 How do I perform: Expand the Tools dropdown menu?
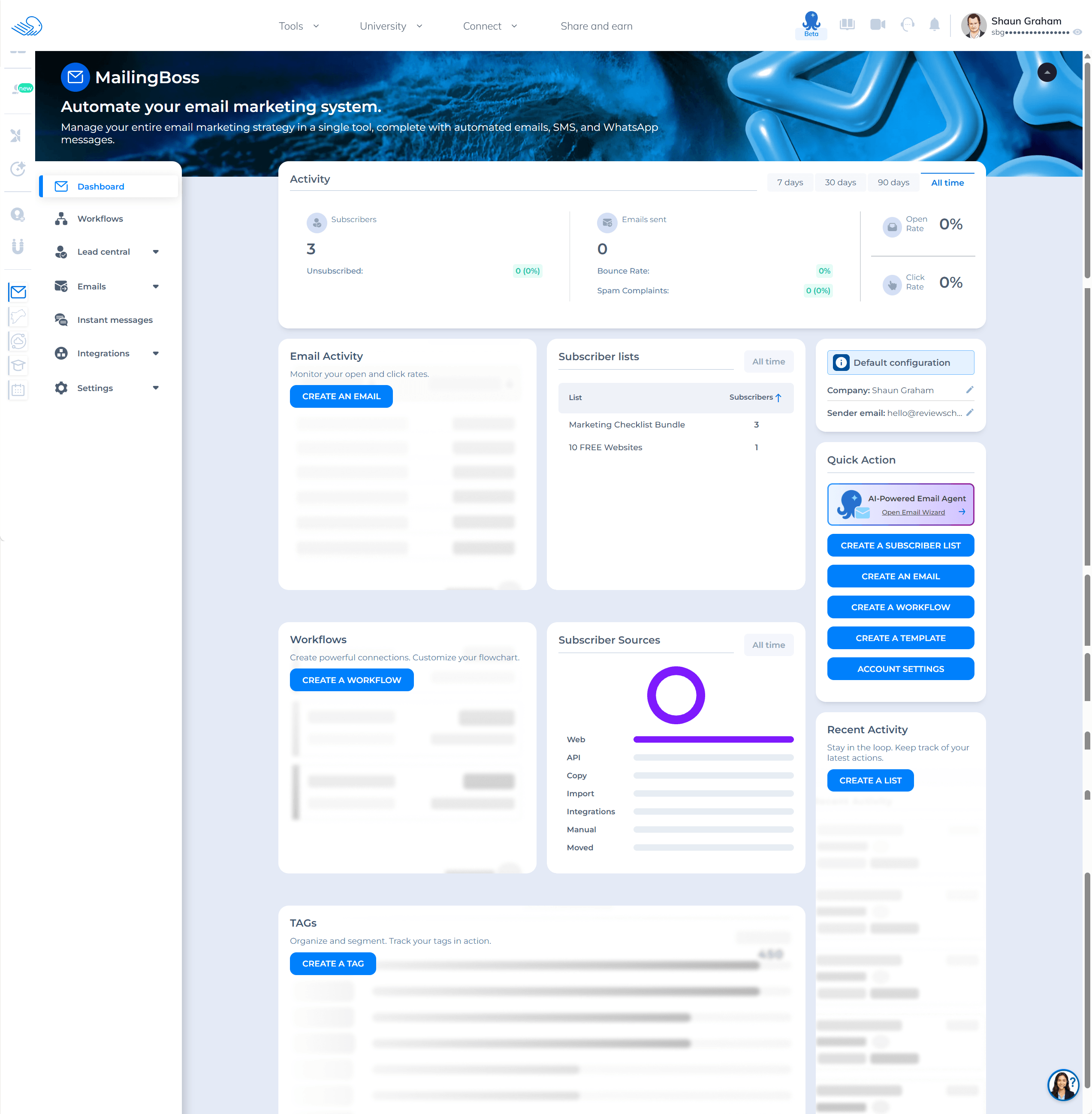click(299, 26)
